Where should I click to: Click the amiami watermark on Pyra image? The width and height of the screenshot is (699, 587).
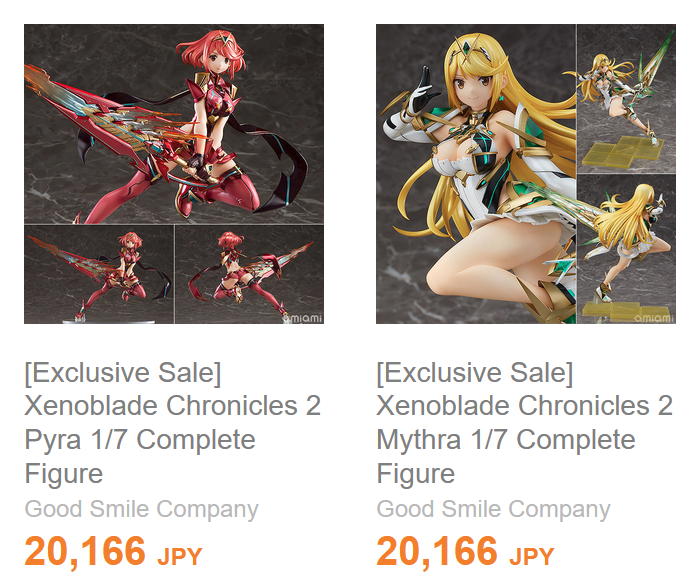tap(303, 318)
